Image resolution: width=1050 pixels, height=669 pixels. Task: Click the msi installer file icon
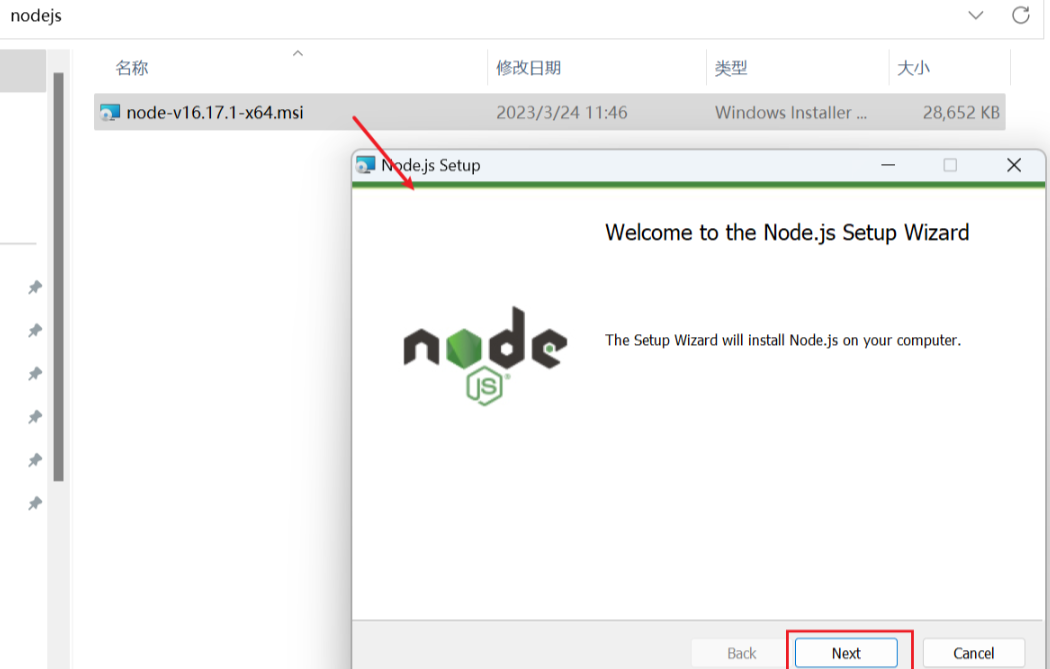[x=110, y=113]
